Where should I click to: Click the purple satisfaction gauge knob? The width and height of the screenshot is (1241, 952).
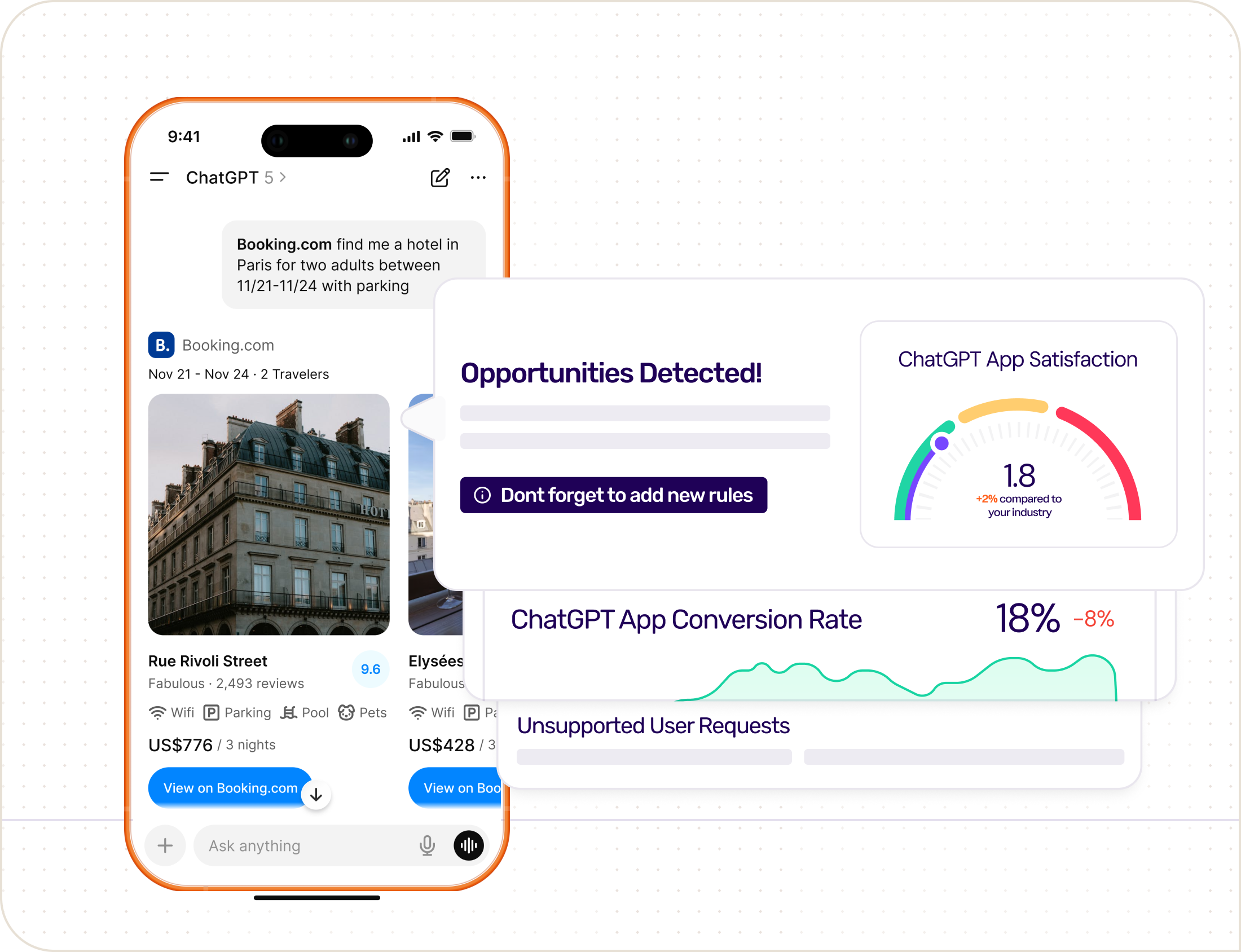(x=941, y=443)
